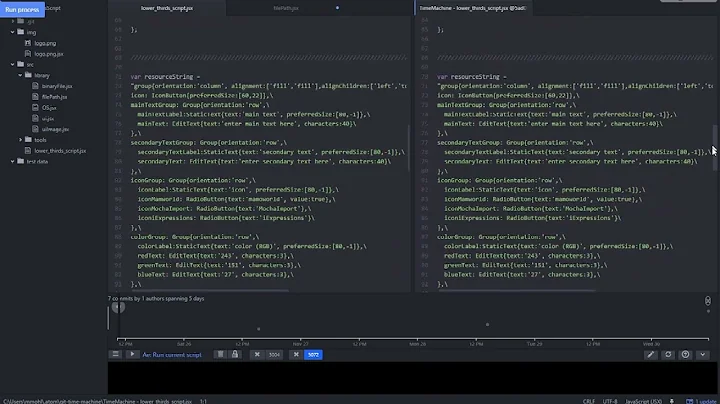
Task: Click the src folder icon
Action: tap(21, 64)
